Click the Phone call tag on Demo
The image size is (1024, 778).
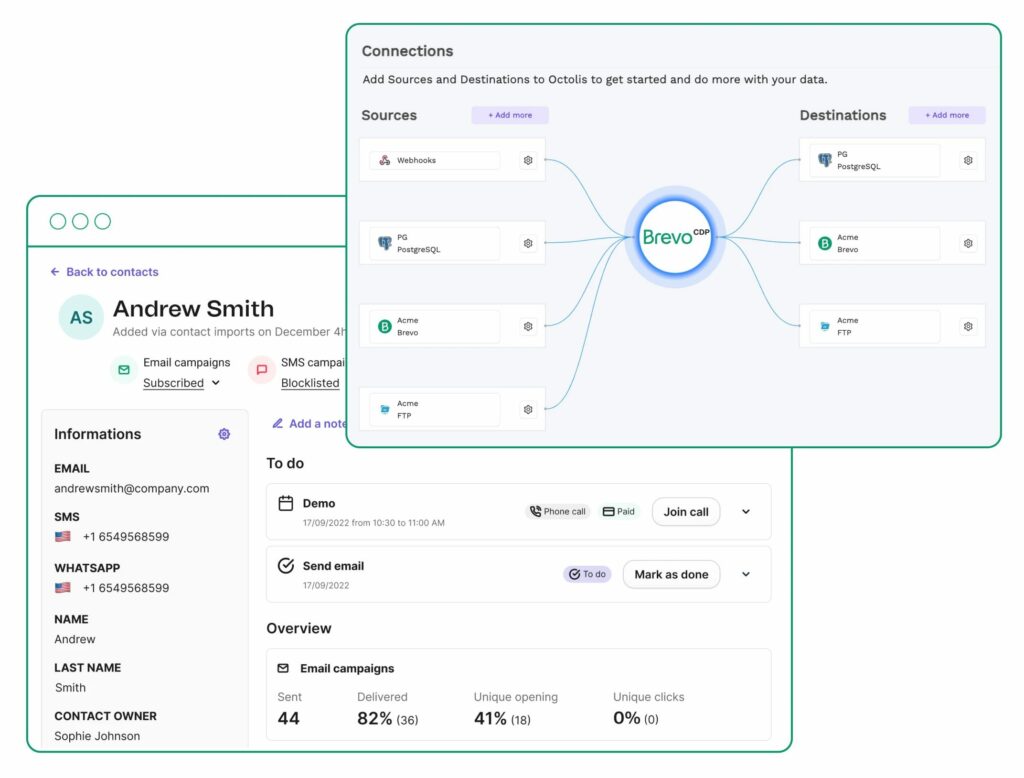click(x=558, y=511)
